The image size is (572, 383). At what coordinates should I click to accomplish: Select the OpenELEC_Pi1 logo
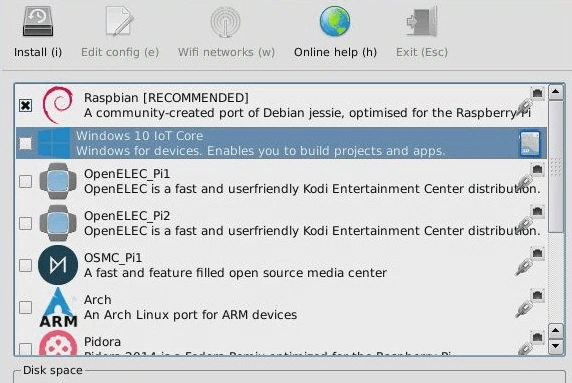click(58, 181)
